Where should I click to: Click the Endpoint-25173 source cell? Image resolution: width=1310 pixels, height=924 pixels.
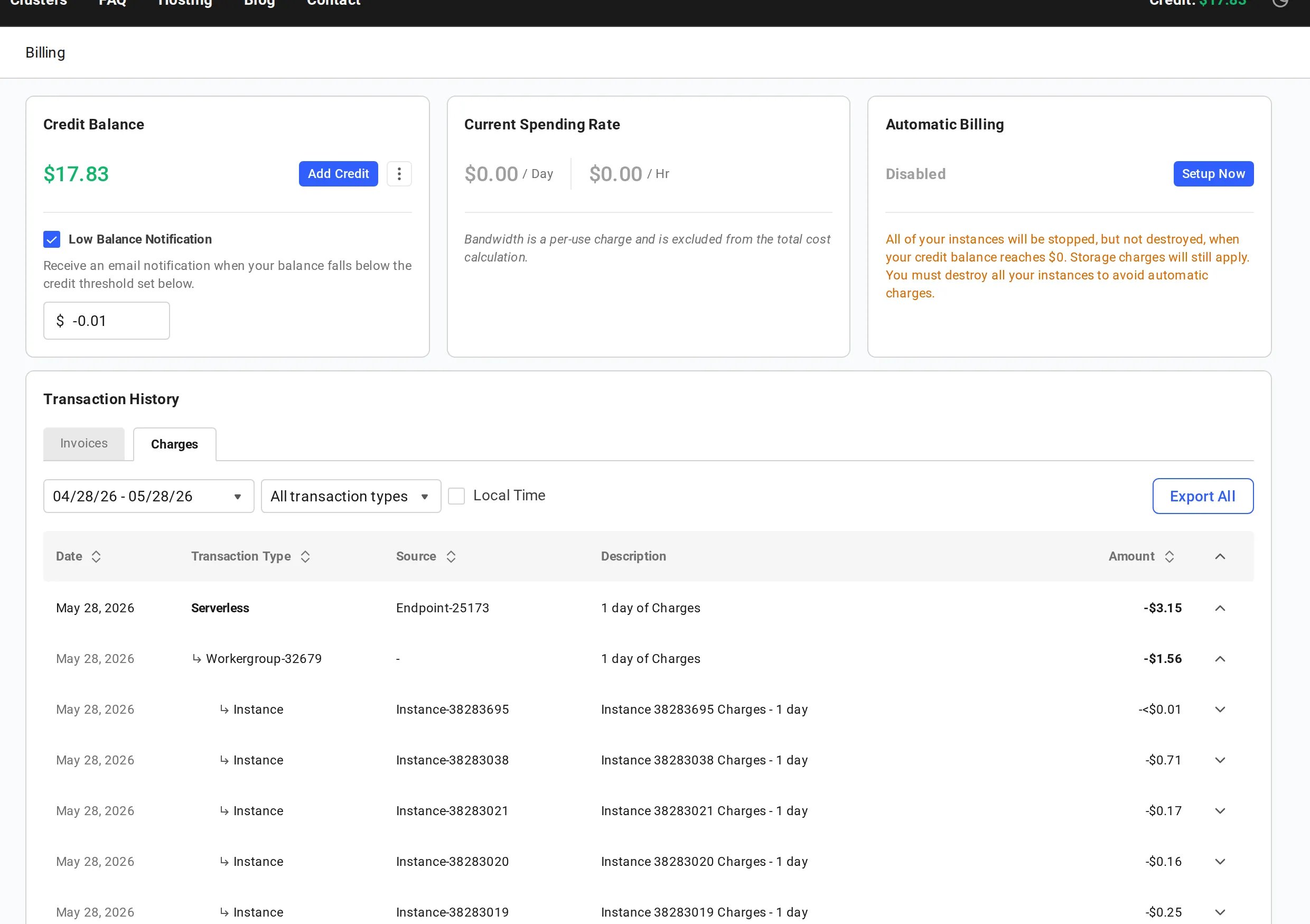tap(443, 608)
